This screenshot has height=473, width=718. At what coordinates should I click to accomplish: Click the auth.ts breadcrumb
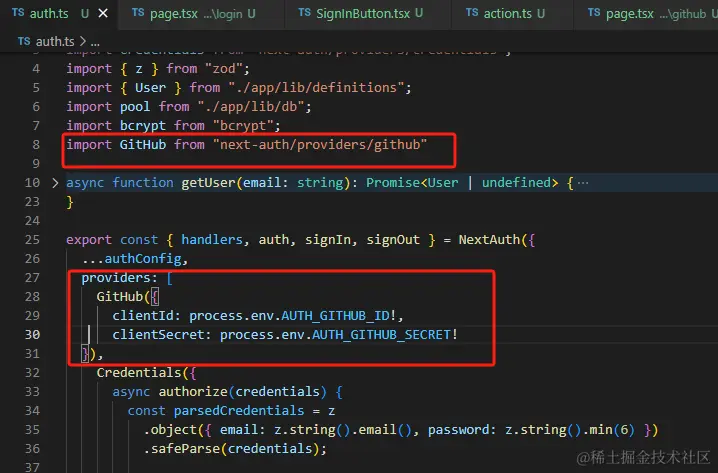click(x=55, y=42)
